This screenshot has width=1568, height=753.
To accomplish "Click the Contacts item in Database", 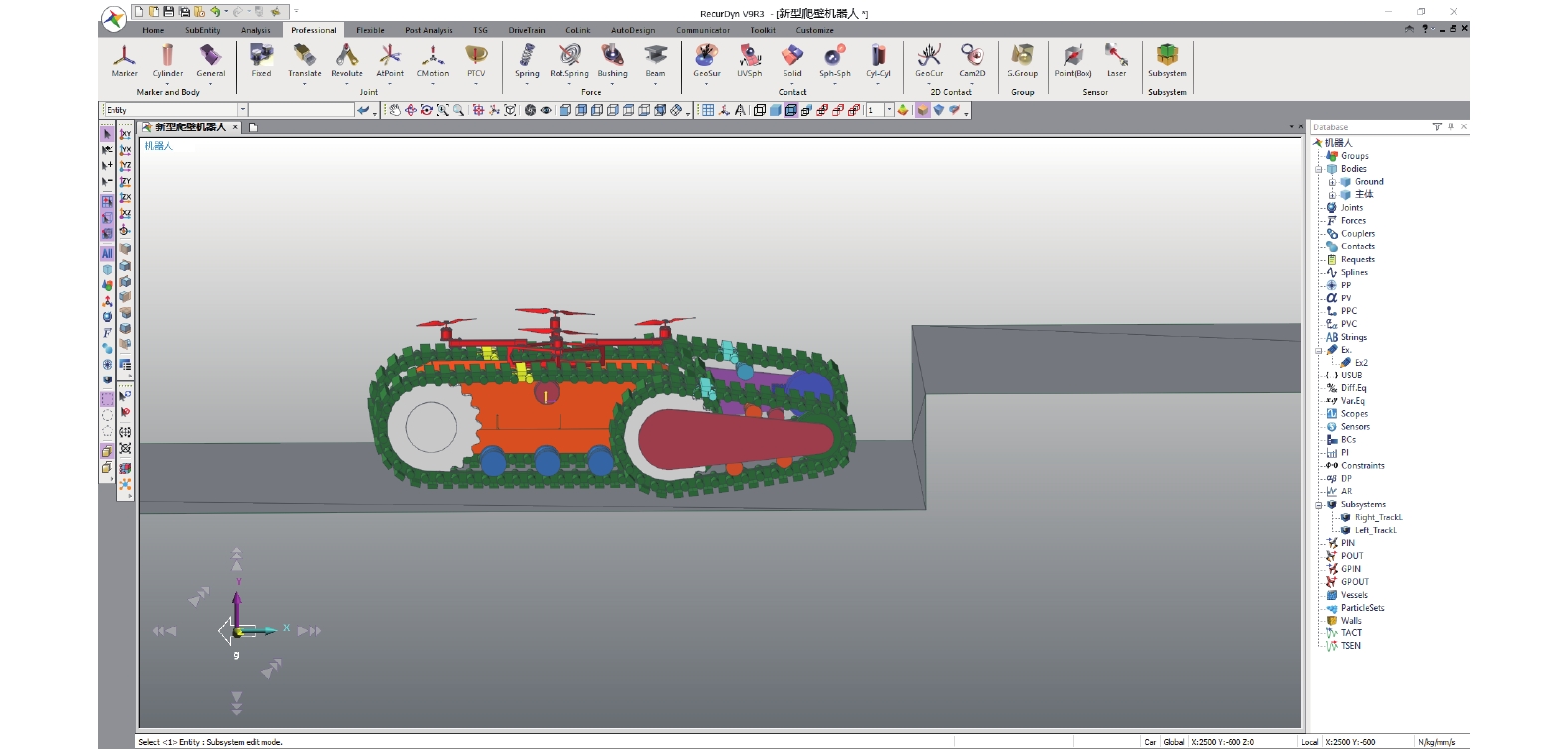I will [1357, 246].
